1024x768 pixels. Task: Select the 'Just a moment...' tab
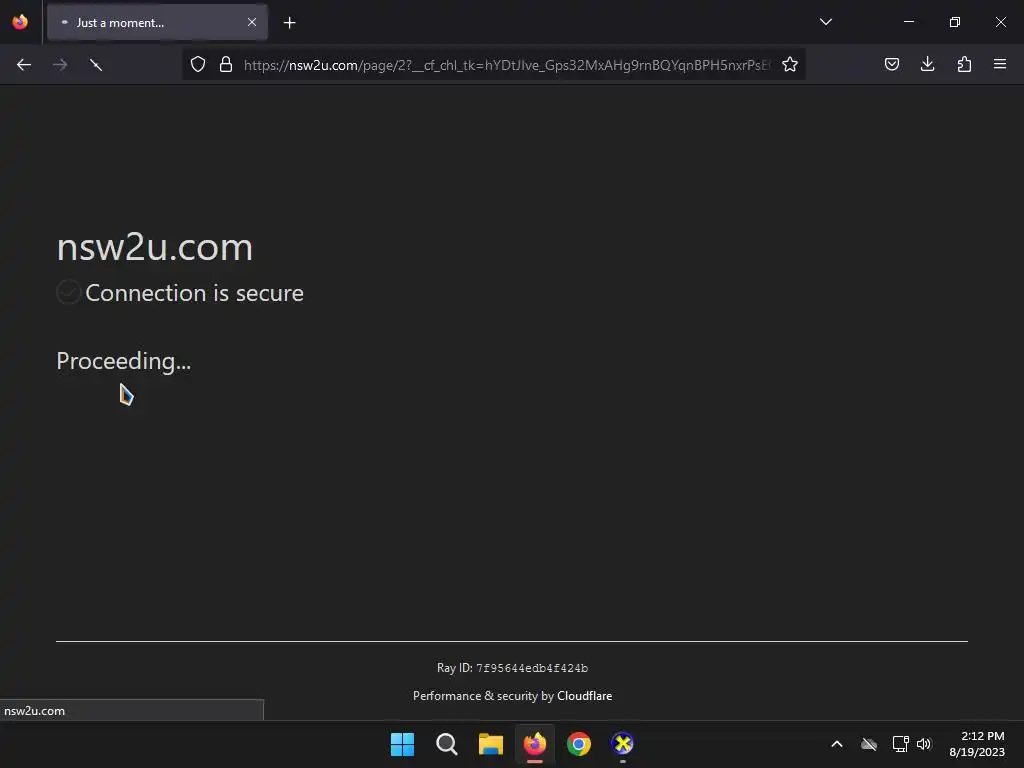(x=157, y=22)
